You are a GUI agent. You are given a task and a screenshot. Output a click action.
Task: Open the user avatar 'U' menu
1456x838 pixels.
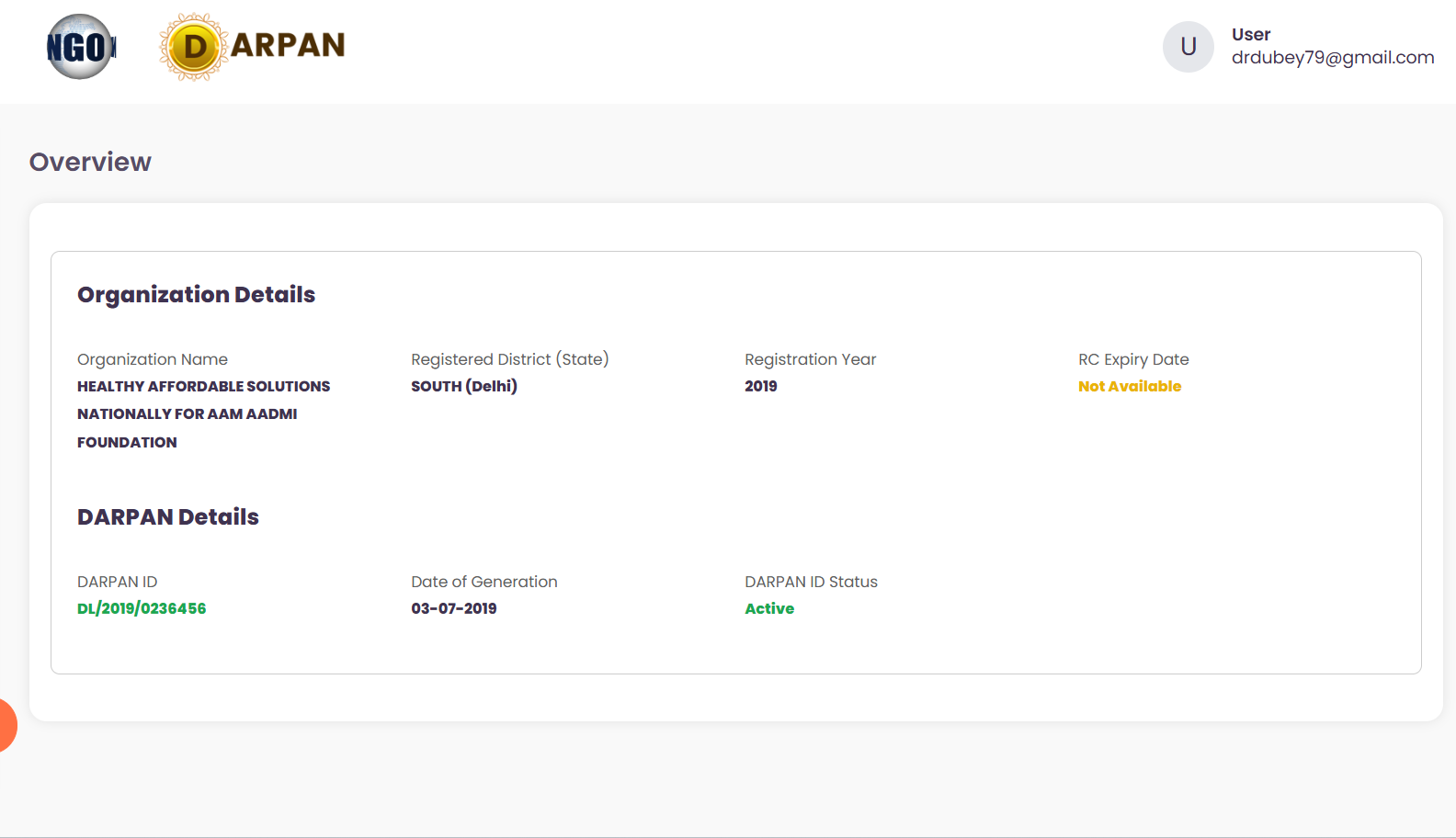click(x=1189, y=47)
